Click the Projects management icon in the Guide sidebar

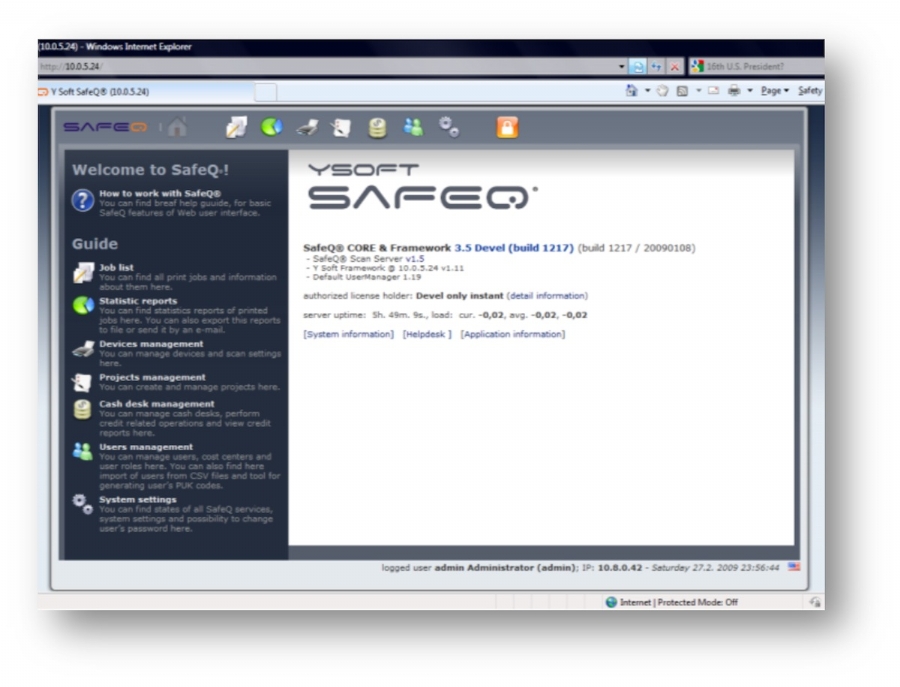tap(82, 382)
